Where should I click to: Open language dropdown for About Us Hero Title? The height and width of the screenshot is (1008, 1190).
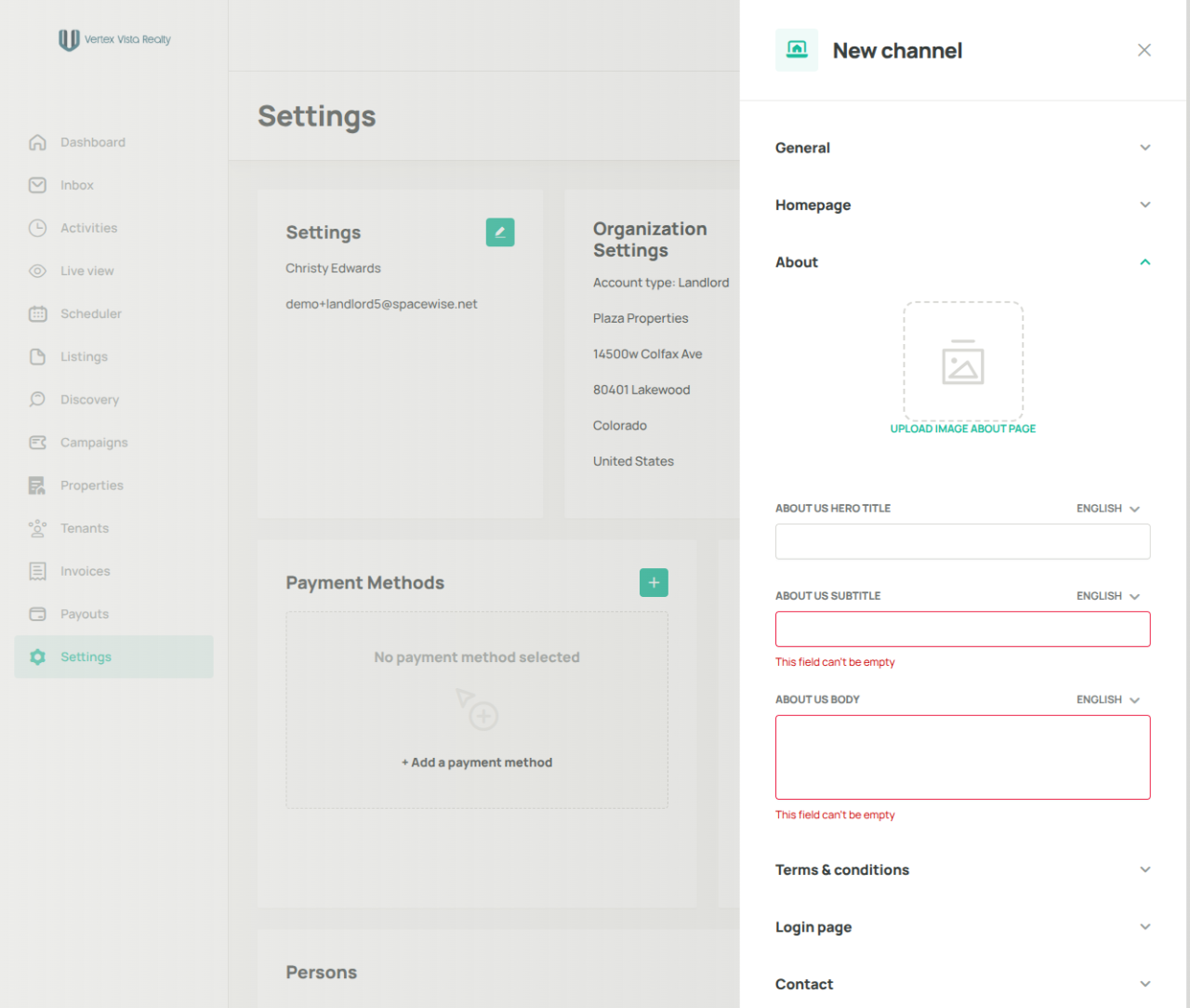click(x=1108, y=509)
